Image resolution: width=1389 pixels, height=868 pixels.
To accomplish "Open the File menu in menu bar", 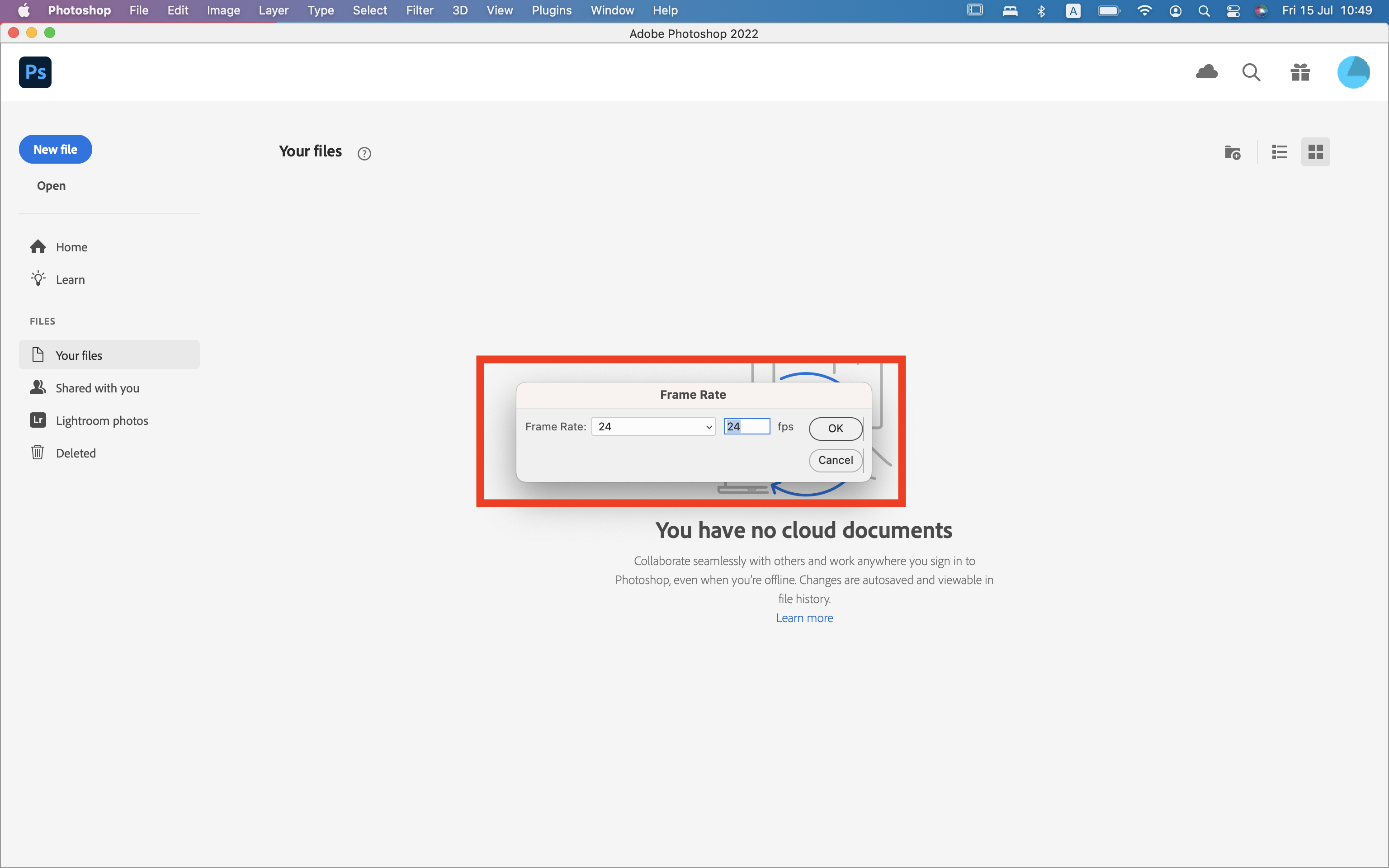I will pos(138,11).
